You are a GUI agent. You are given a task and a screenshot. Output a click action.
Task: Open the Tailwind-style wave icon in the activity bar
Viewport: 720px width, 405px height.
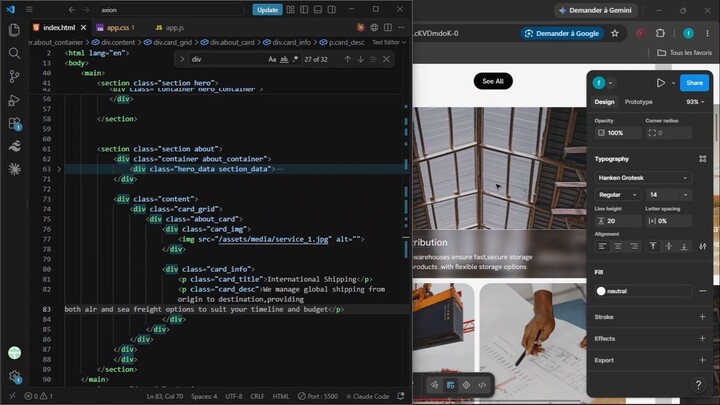(14, 146)
